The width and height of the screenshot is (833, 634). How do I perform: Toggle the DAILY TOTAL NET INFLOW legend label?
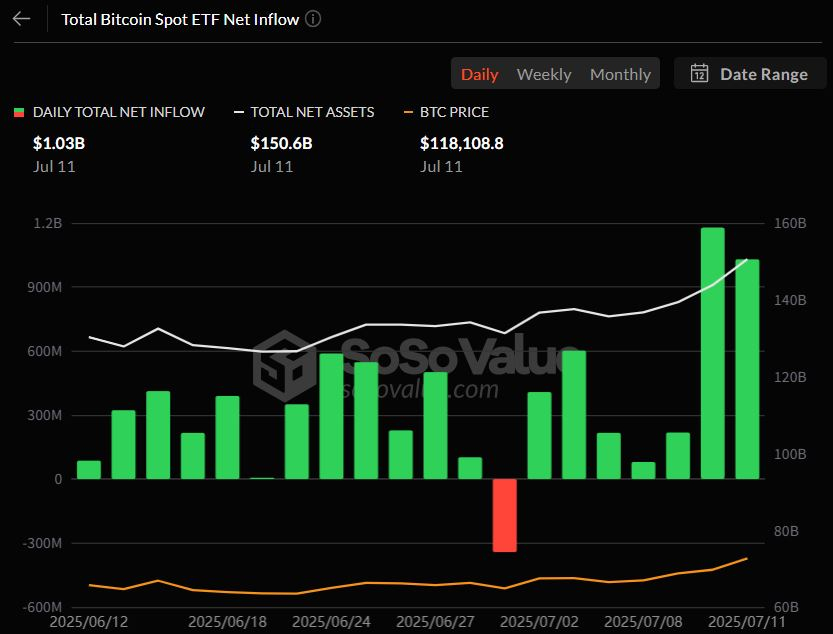pos(118,112)
